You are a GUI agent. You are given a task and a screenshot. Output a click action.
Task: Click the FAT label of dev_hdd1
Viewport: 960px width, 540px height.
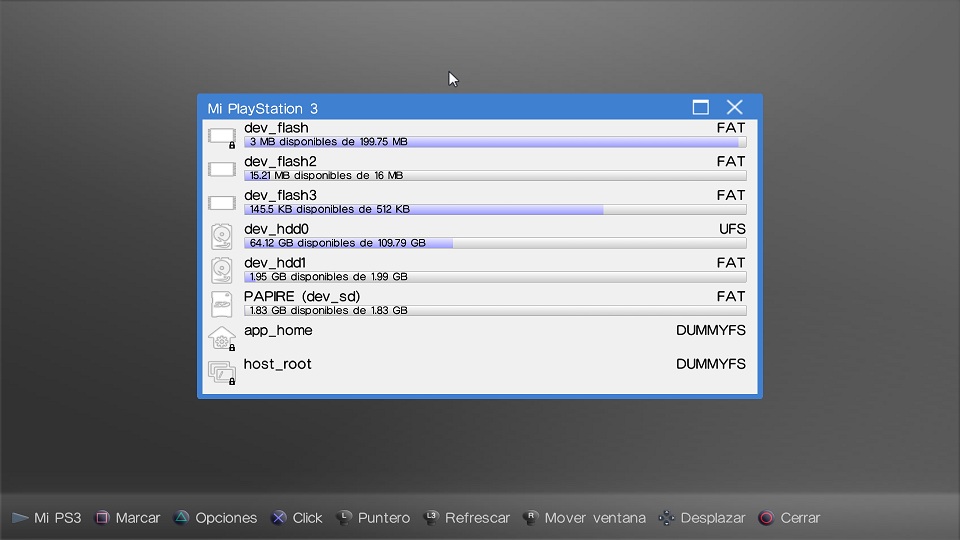pyautogui.click(x=731, y=263)
